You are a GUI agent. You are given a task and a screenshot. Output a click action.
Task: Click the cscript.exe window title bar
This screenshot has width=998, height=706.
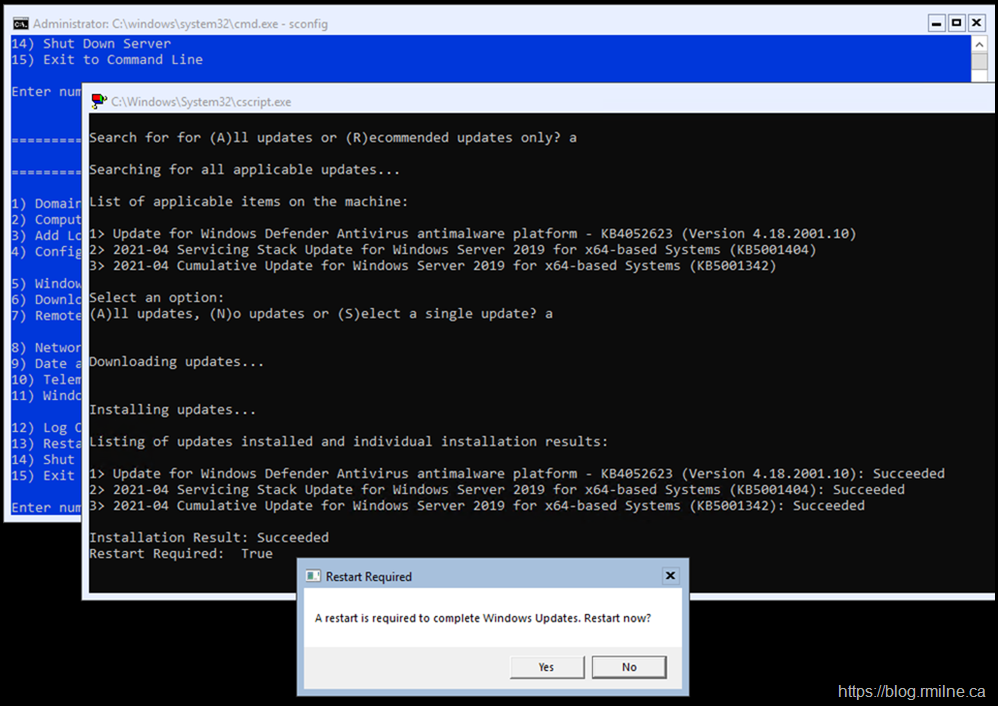tap(500, 101)
